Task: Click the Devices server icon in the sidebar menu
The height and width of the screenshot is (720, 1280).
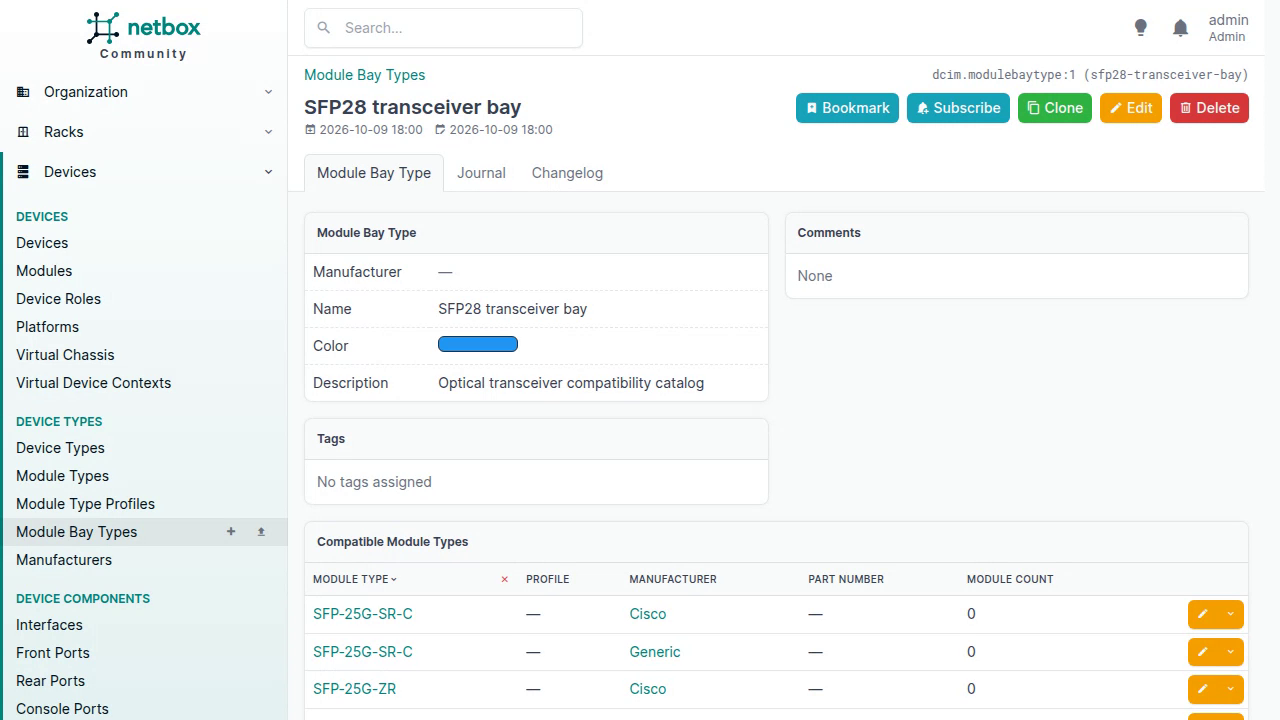Action: point(23,172)
